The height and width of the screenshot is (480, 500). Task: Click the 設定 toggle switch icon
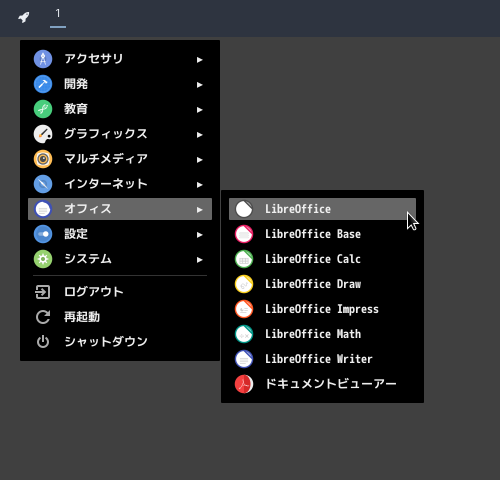tap(43, 234)
